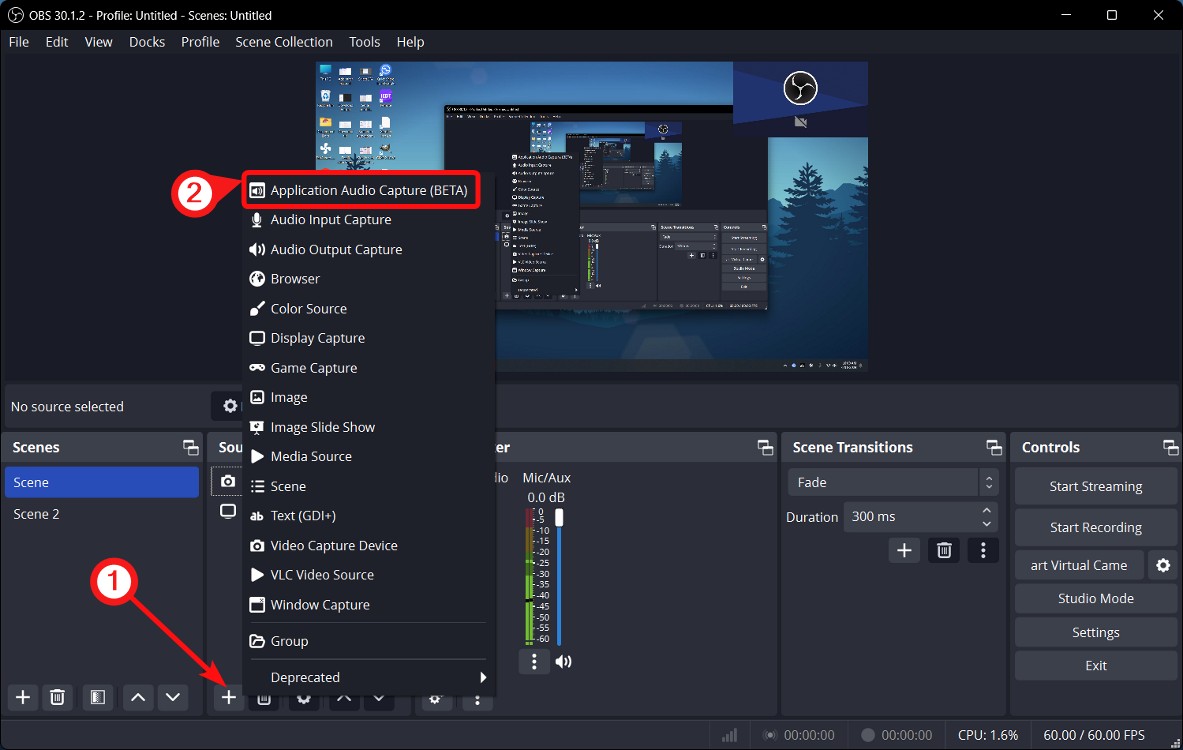Delete the selected scene using trash icon
Image resolution: width=1183 pixels, height=750 pixels.
(57, 697)
